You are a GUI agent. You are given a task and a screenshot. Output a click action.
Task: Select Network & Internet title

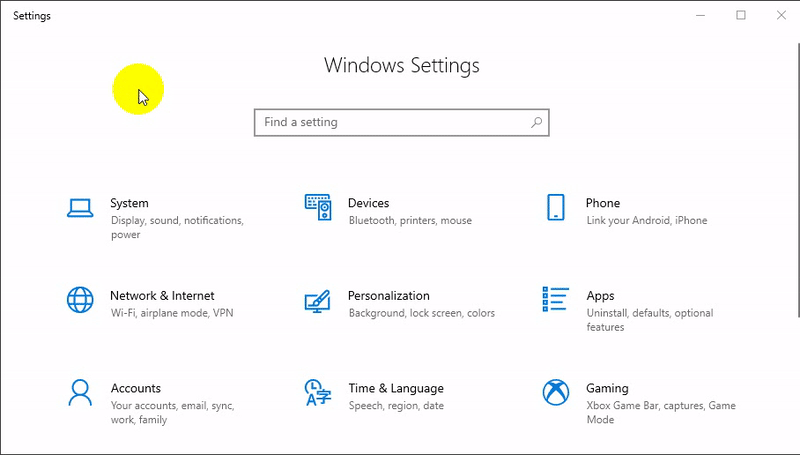click(162, 296)
